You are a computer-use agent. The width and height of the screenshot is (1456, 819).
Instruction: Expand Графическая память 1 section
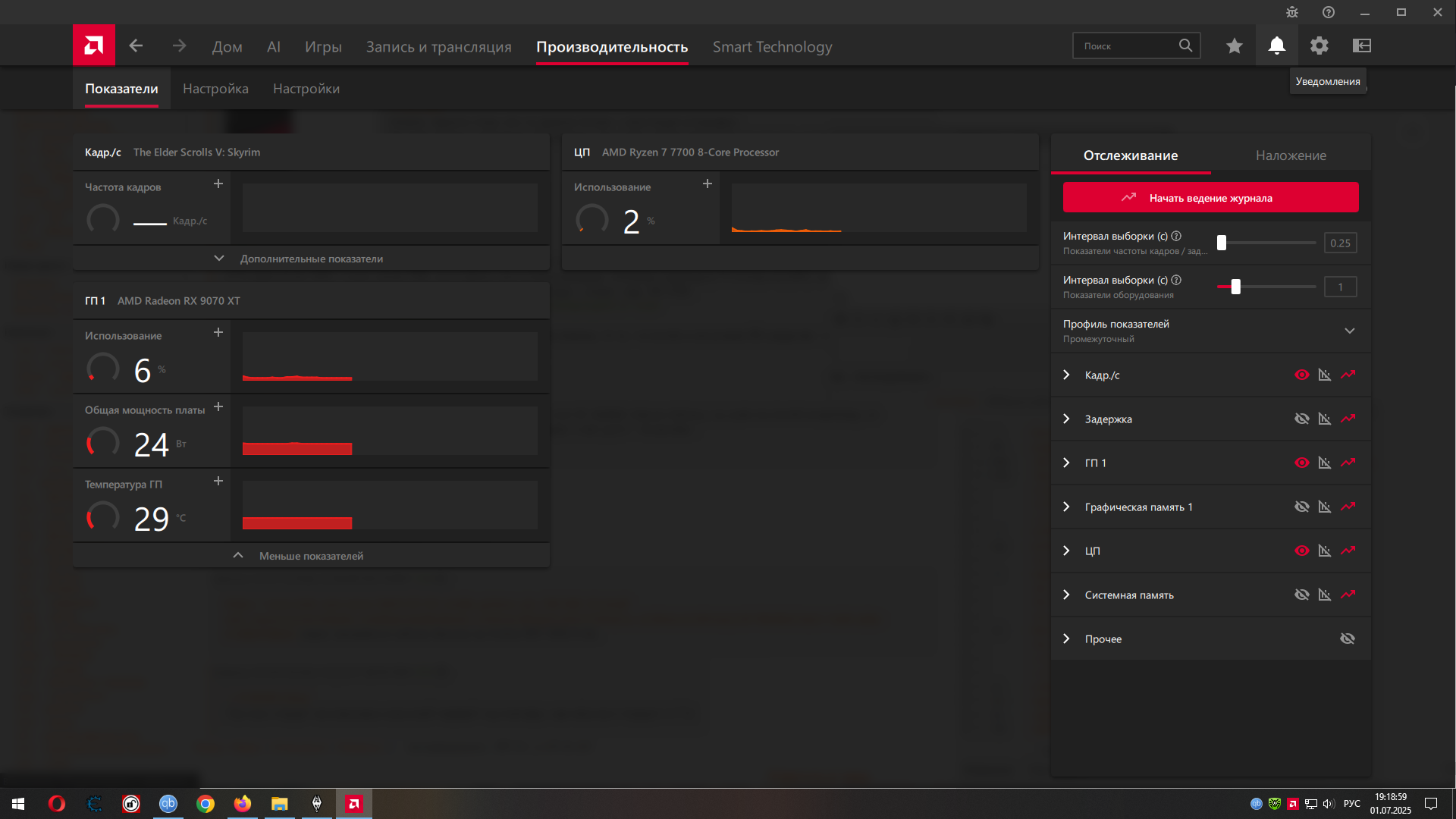pyautogui.click(x=1066, y=507)
